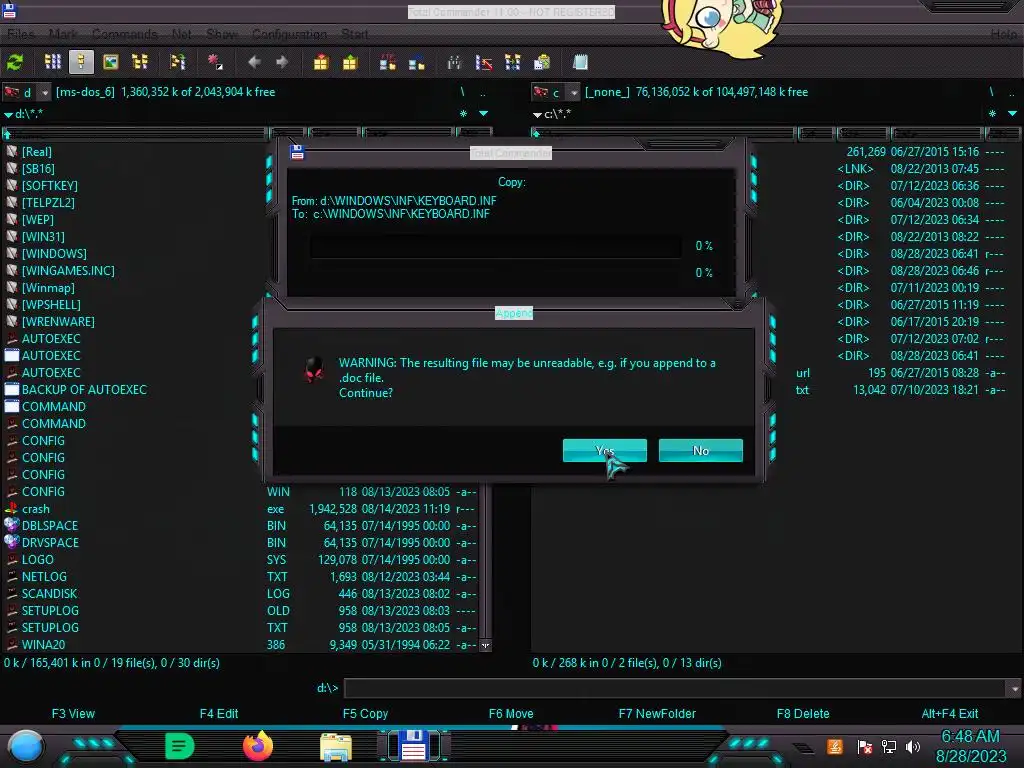Click the F7 NewFolder button
The width and height of the screenshot is (1024, 768).
click(657, 714)
